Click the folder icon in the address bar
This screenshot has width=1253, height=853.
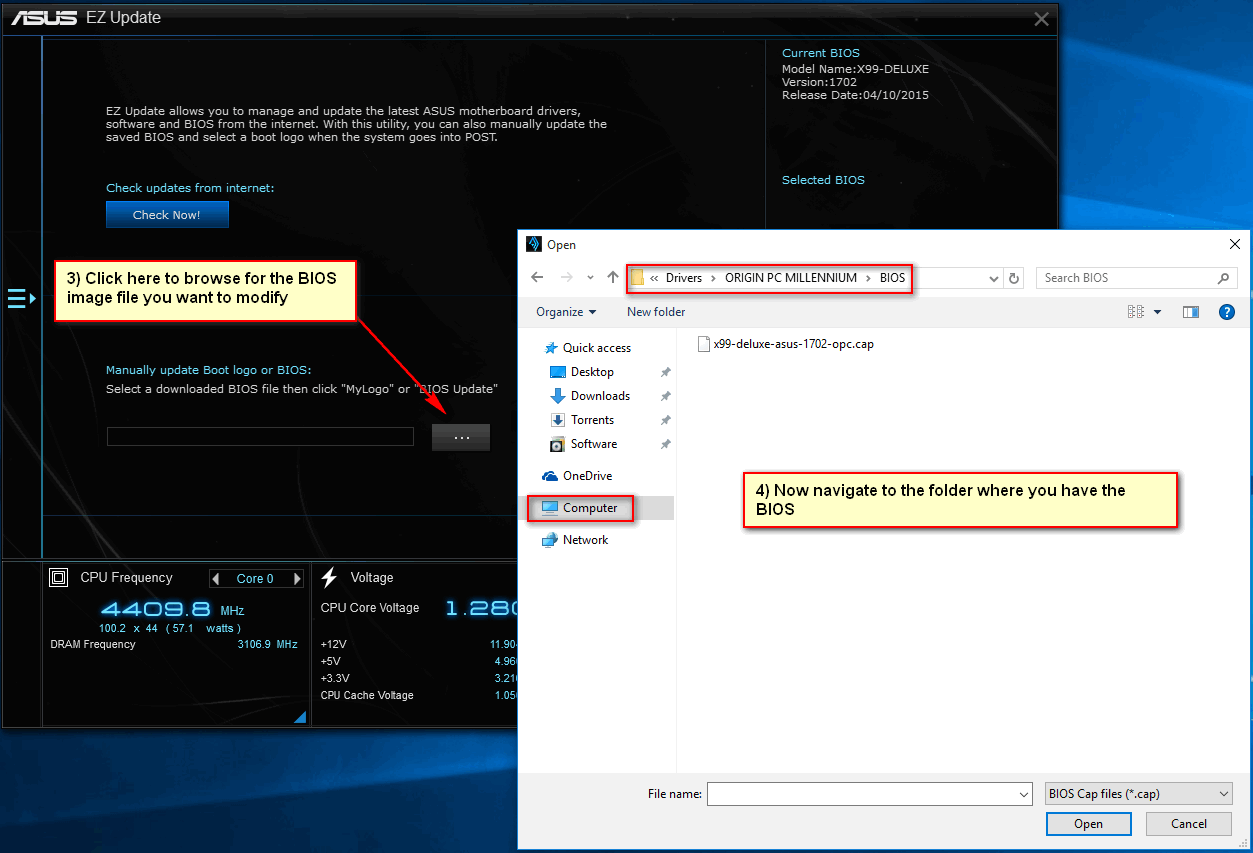point(637,278)
